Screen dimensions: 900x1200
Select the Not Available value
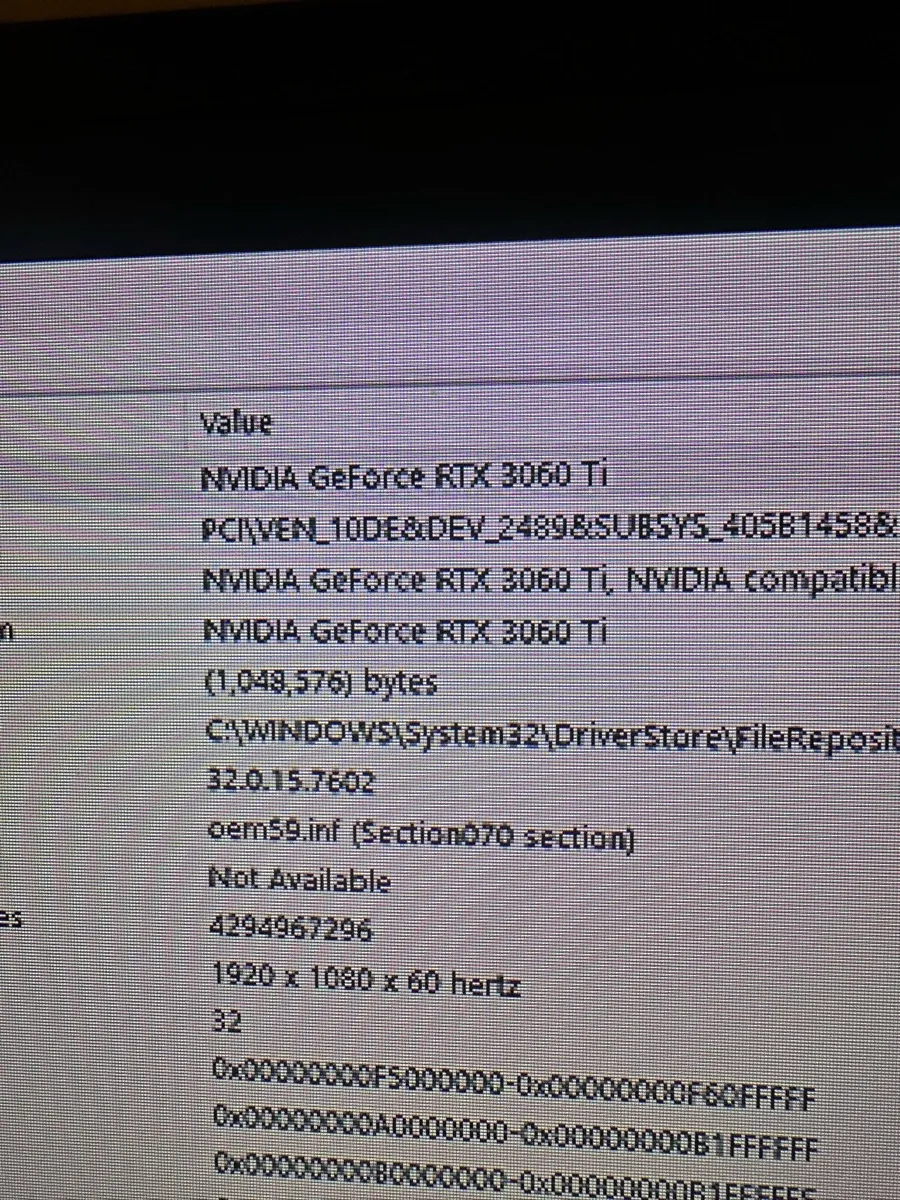click(298, 880)
